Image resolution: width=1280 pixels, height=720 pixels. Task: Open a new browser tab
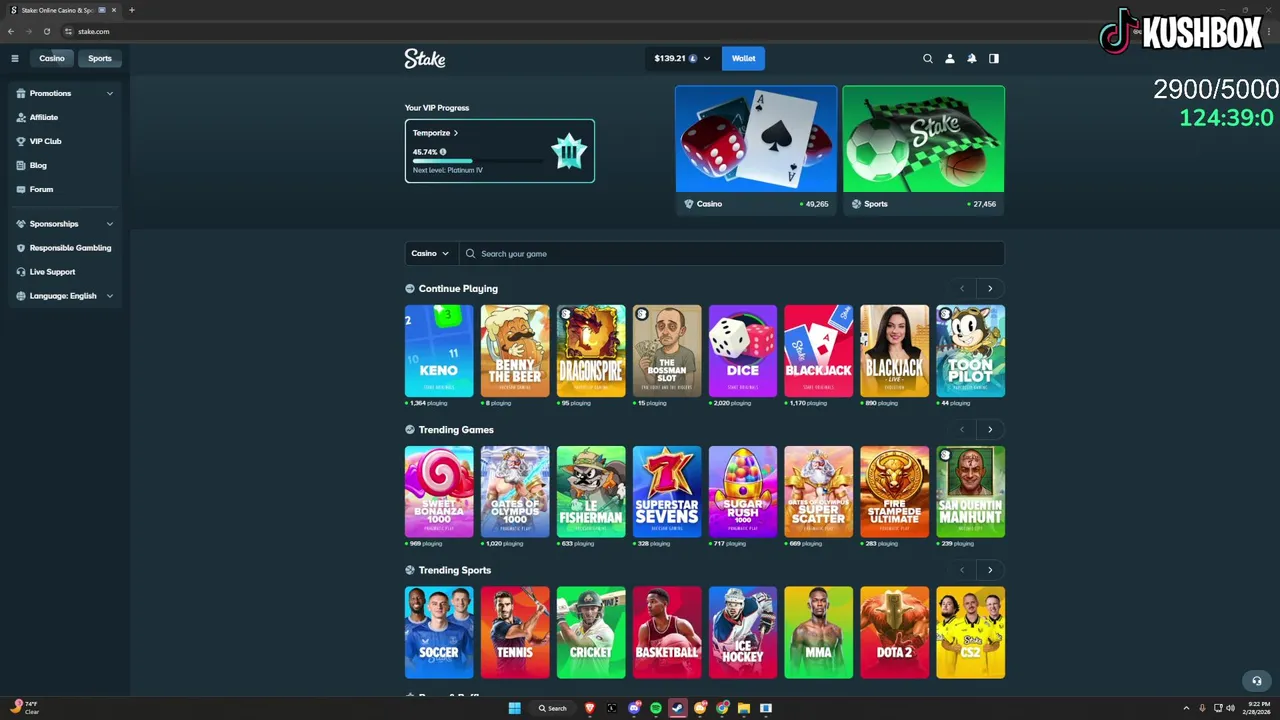click(x=131, y=10)
